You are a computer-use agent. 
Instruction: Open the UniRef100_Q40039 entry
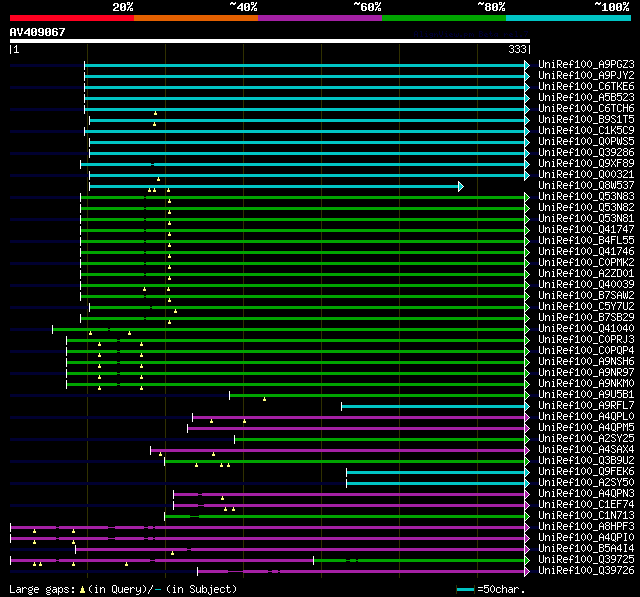pyautogui.click(x=586, y=285)
